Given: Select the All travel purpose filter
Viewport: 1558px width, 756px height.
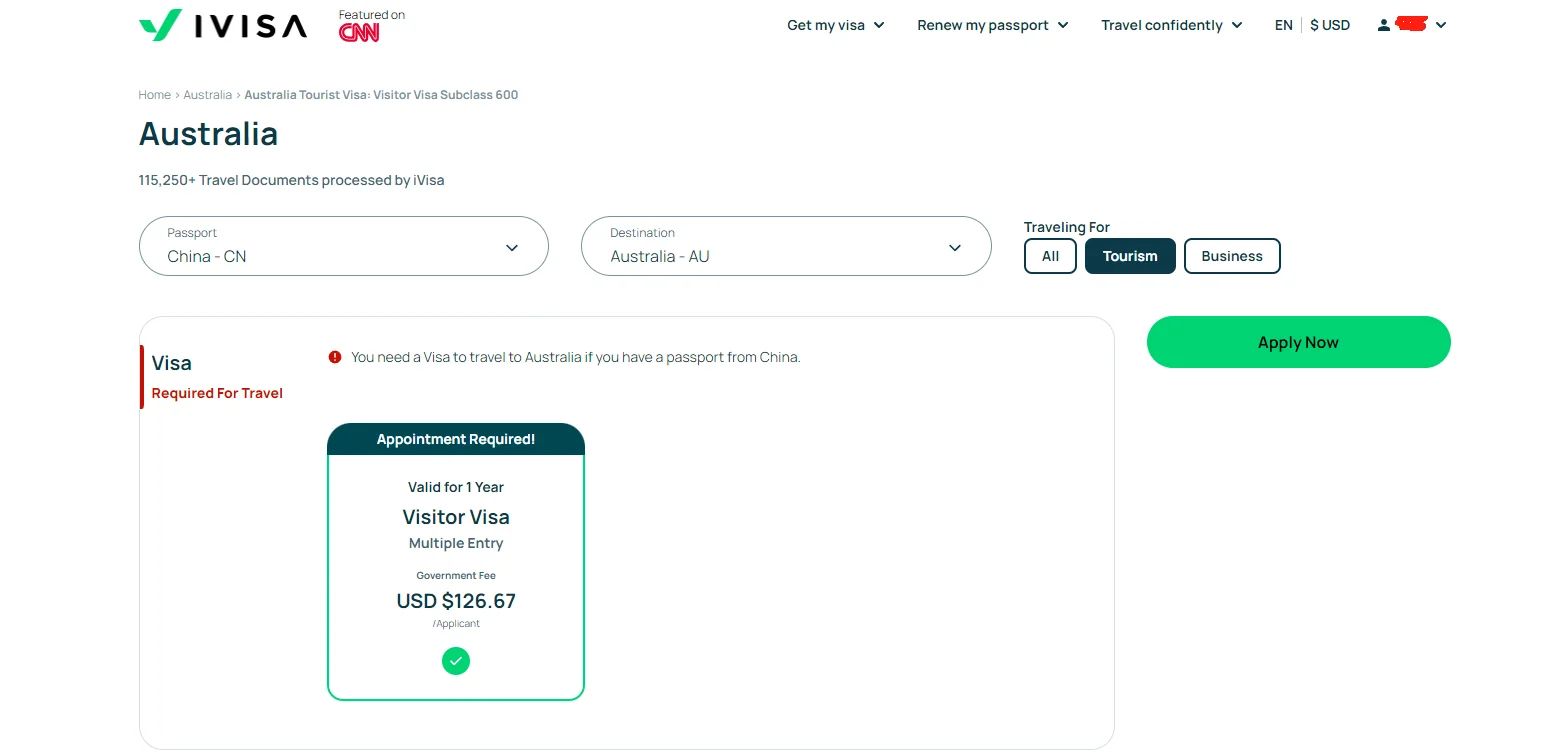Looking at the screenshot, I should point(1050,256).
